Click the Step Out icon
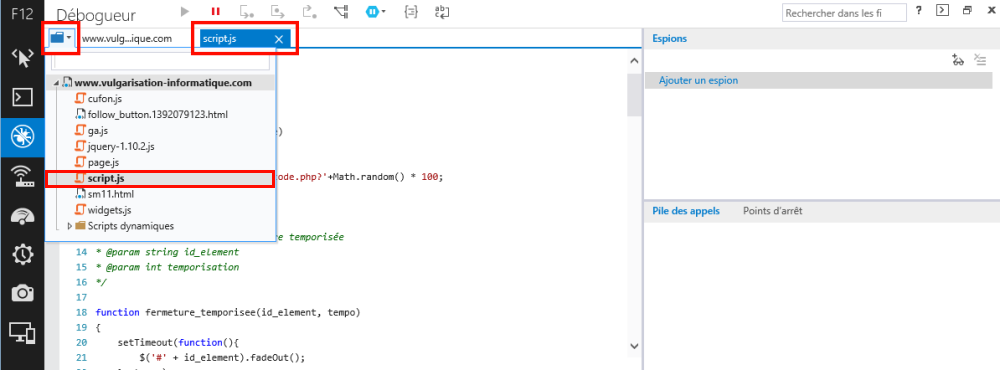The height and width of the screenshot is (370, 1000). 309,11
